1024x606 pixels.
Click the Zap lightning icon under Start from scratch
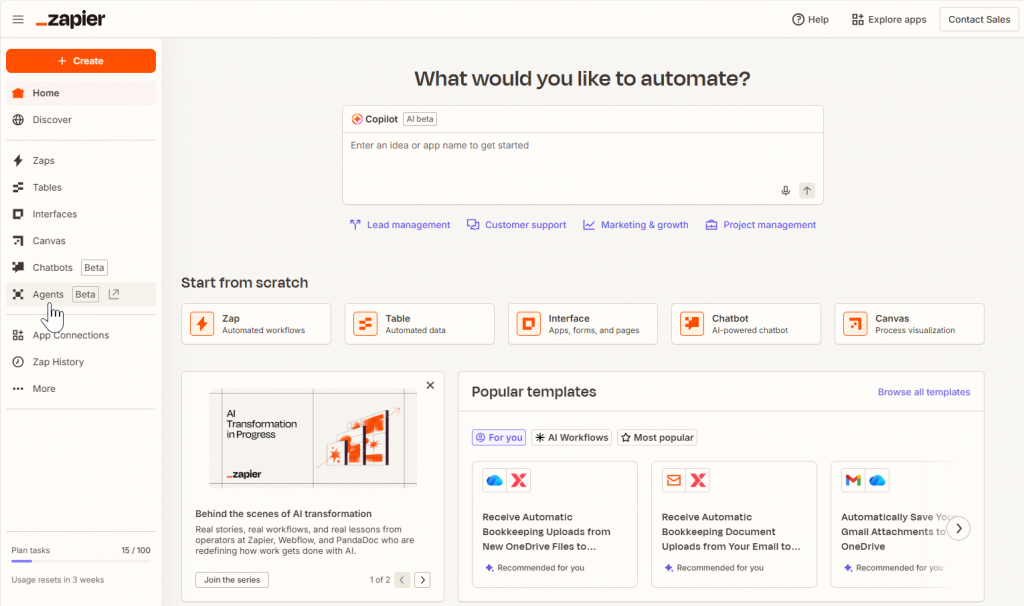[203, 324]
